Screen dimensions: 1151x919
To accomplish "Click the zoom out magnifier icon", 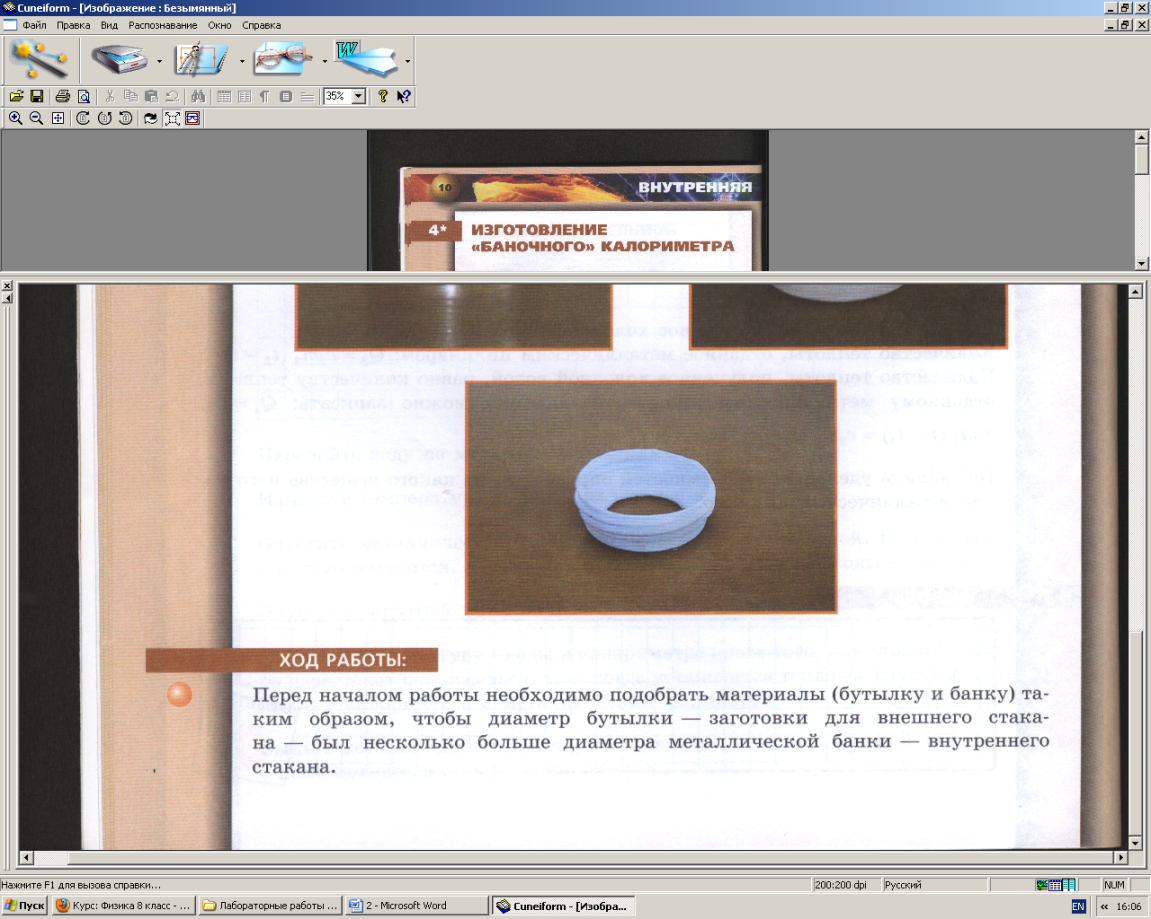I will pyautogui.click(x=36, y=118).
